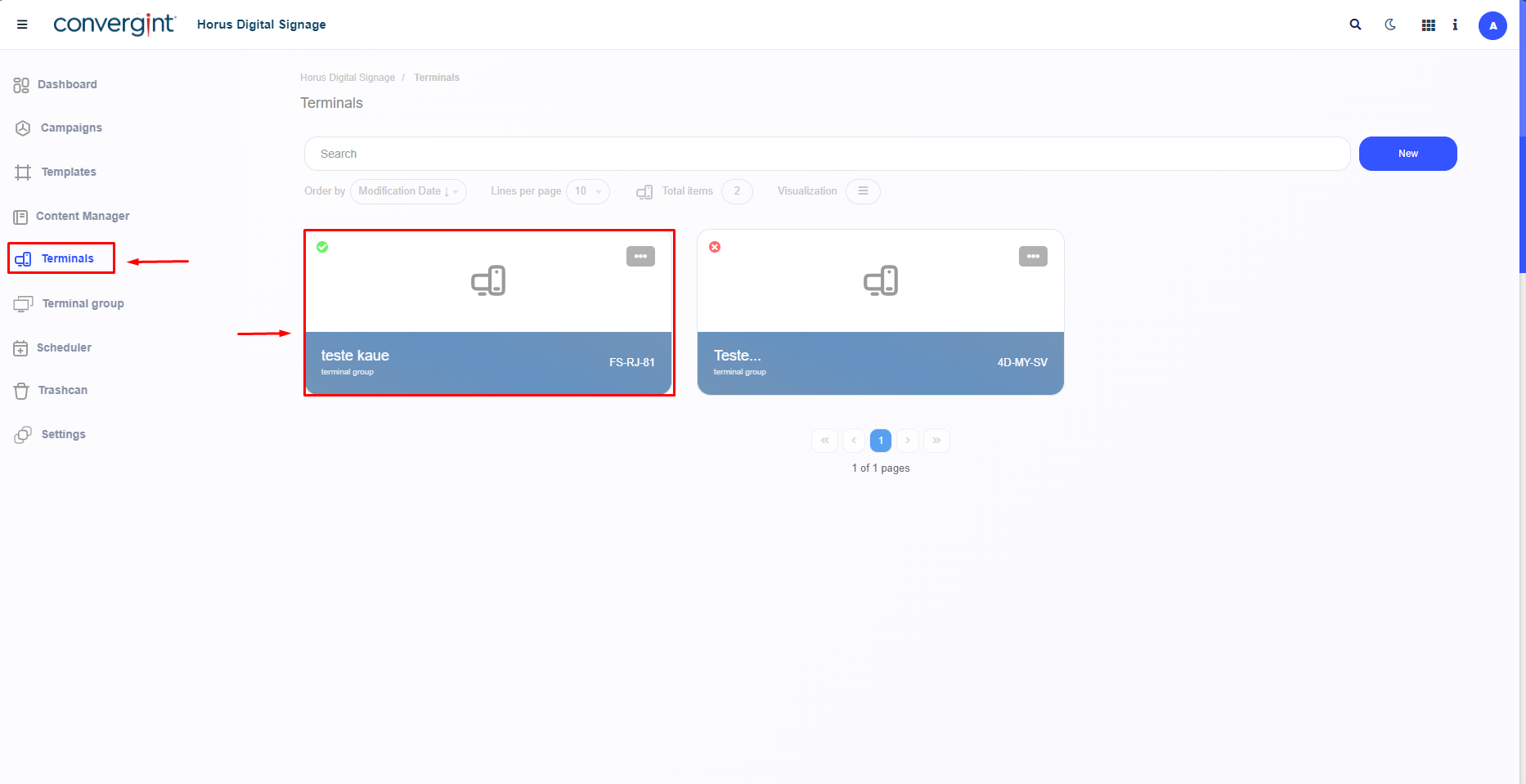Toggle dark mode moon icon

(1390, 25)
